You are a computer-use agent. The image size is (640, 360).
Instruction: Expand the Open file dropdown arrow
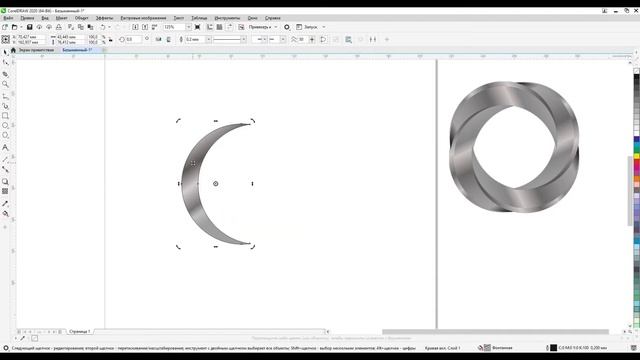(x=21, y=27)
